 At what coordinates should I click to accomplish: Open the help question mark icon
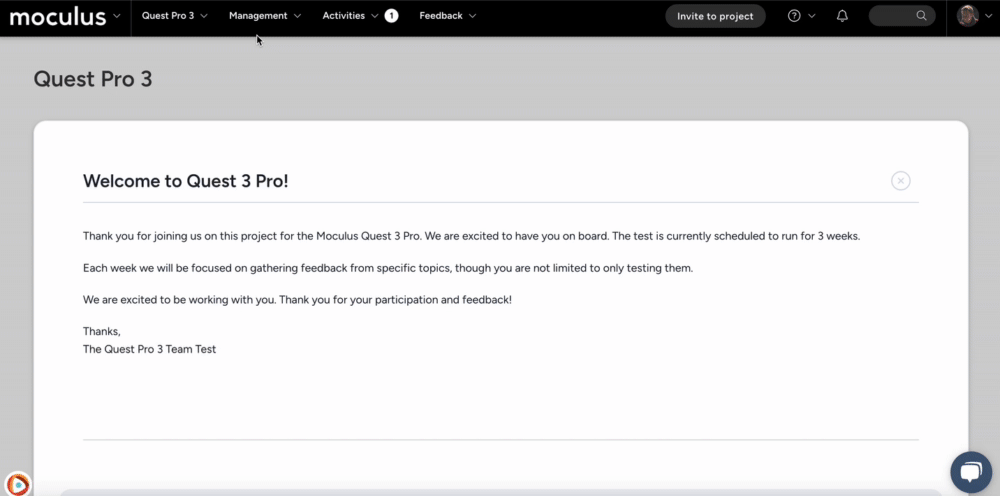[x=794, y=16]
